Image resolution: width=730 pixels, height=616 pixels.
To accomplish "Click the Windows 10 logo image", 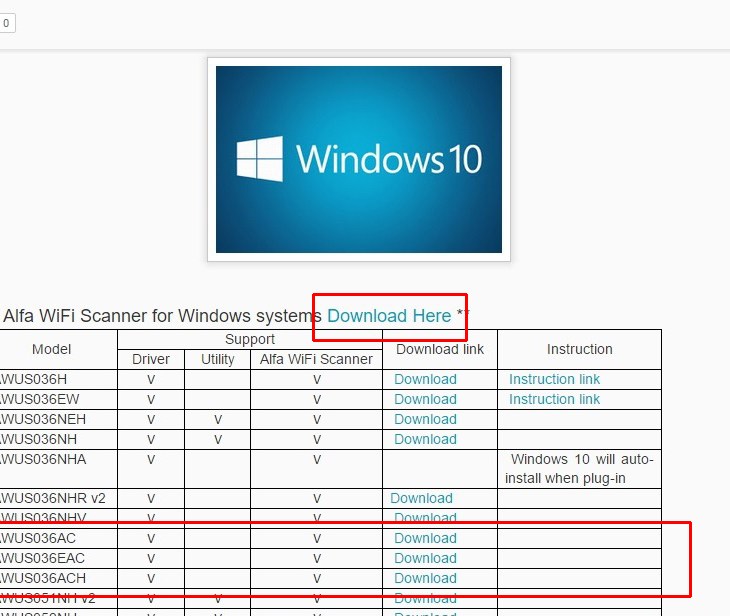I will click(x=359, y=159).
